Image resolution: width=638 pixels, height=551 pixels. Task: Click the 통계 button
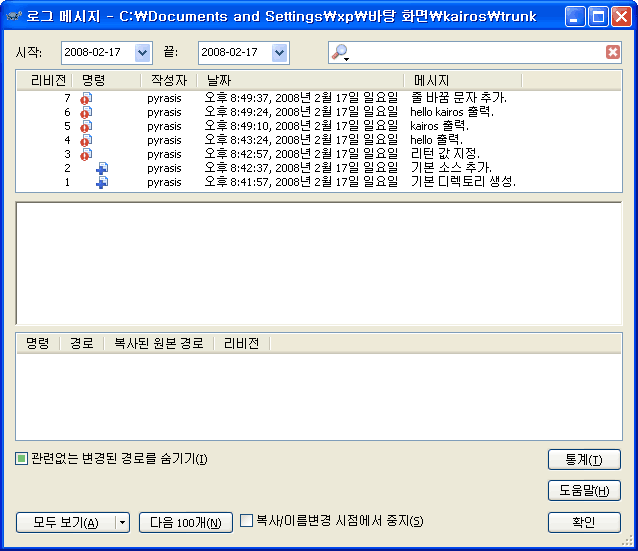click(584, 459)
